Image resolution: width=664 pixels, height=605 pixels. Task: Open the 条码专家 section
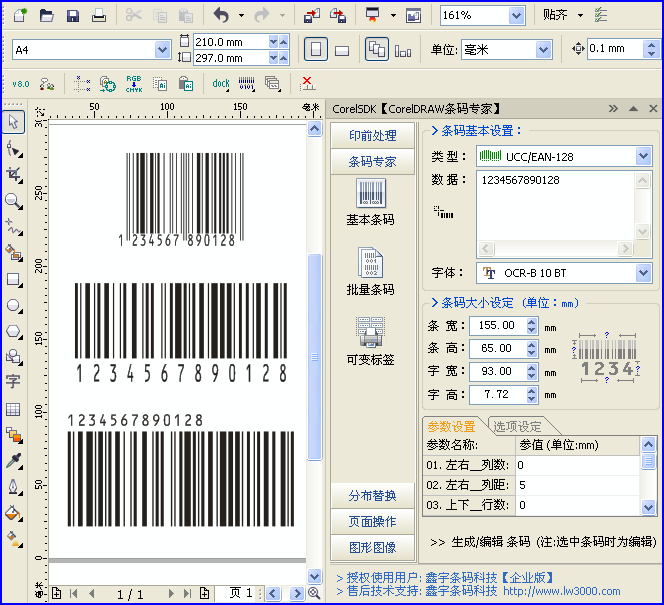point(372,161)
